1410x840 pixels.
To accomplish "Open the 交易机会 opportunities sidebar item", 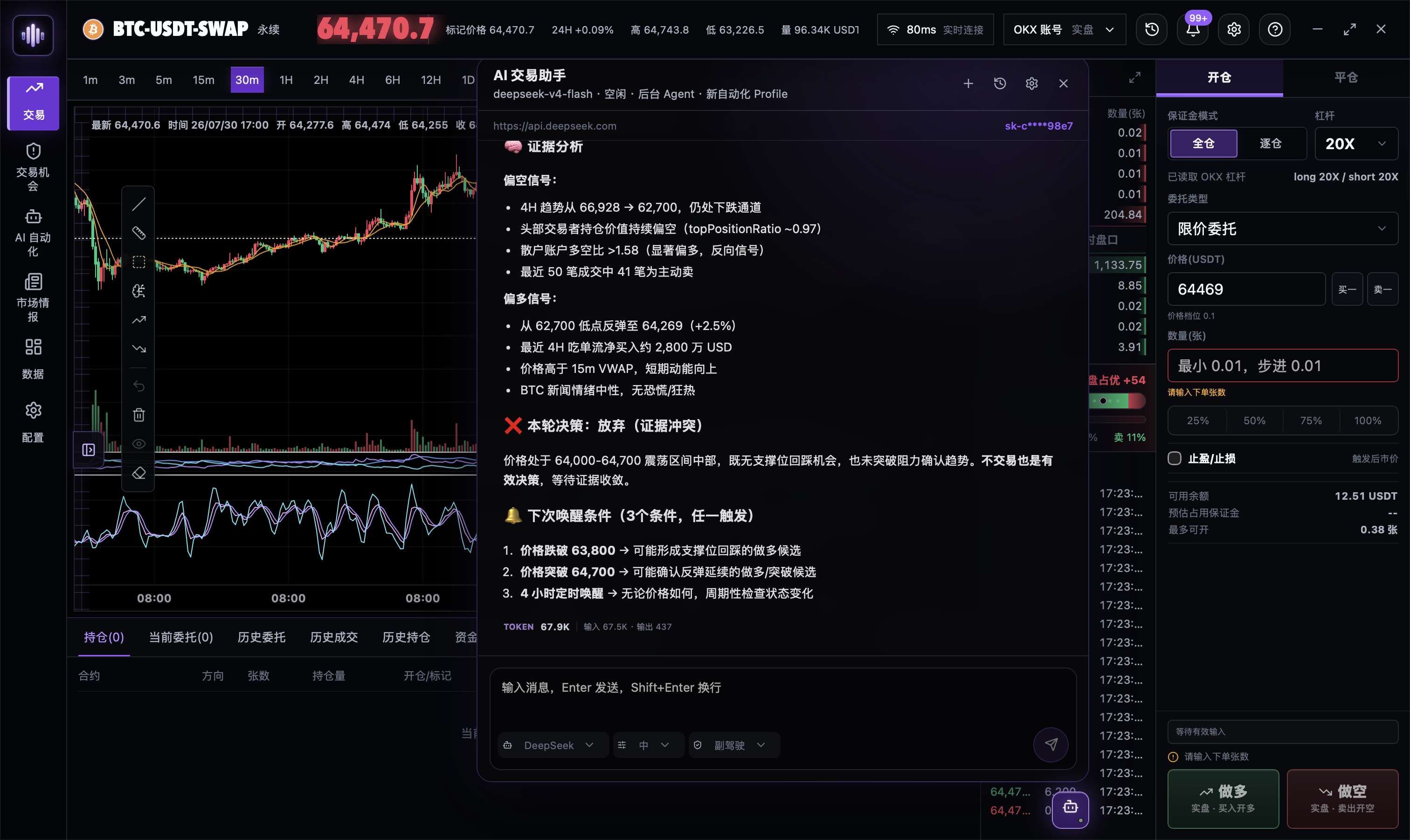I will coord(33,167).
